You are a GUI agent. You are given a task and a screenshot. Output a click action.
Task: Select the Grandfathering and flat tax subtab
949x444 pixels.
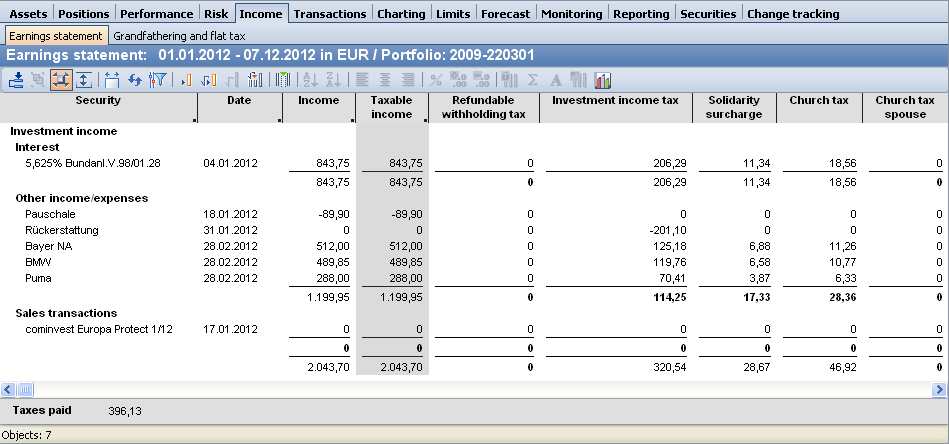pos(178,35)
